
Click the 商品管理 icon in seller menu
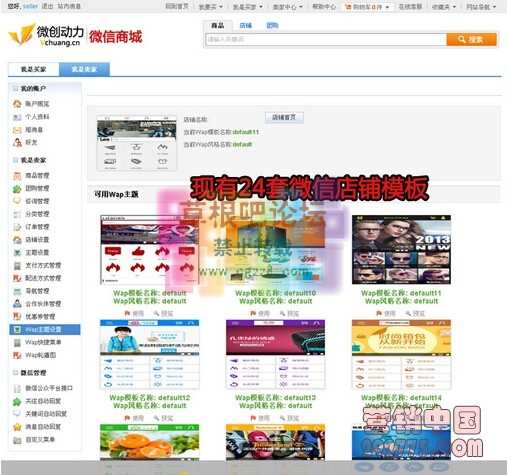pyautogui.click(x=17, y=176)
